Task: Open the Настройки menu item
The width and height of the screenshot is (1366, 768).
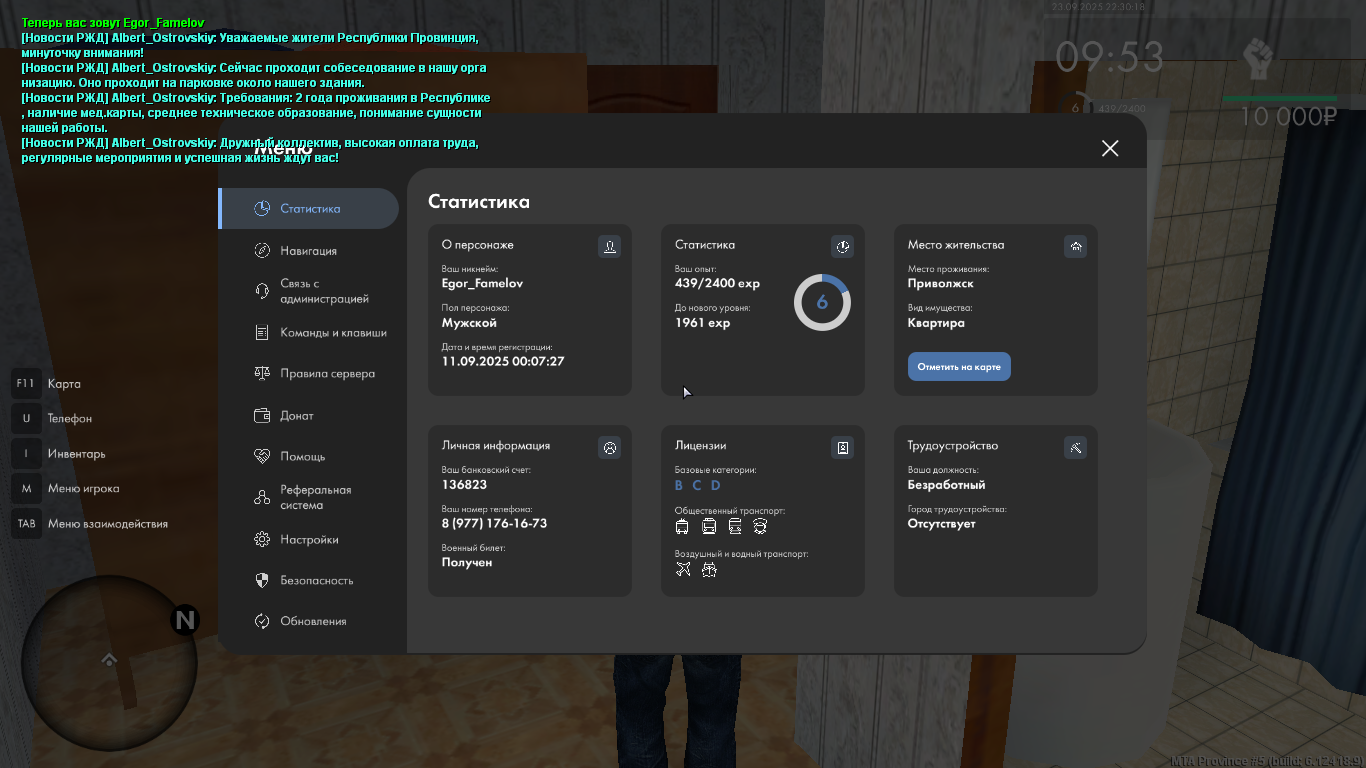Action: [309, 539]
